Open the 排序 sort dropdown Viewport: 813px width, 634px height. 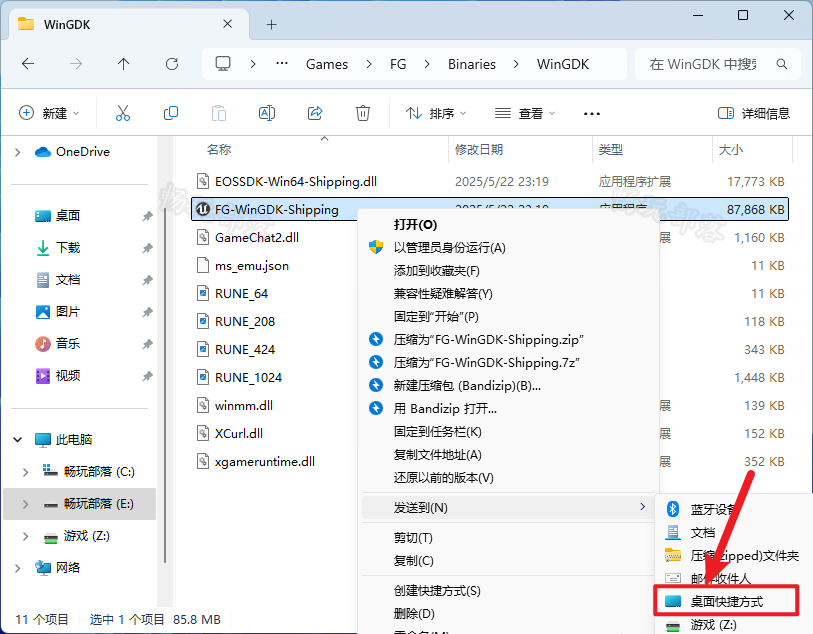click(436, 113)
